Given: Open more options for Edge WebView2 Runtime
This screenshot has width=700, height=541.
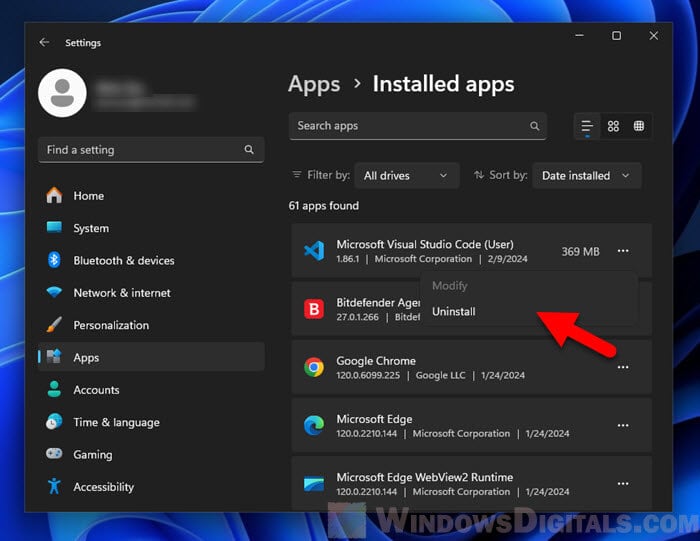Looking at the screenshot, I should click(x=623, y=483).
